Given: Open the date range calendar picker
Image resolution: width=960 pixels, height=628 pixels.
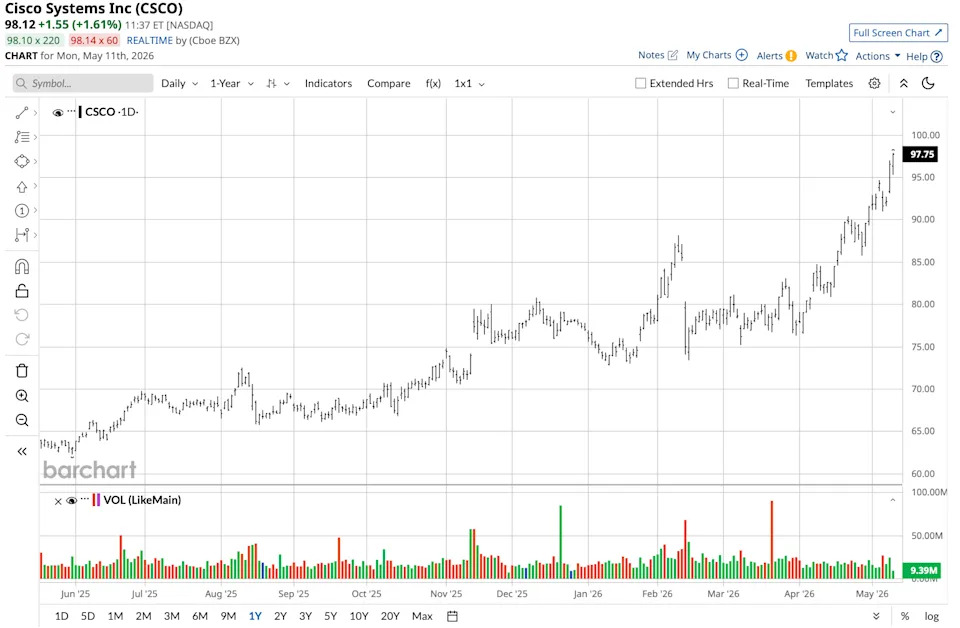Looking at the screenshot, I should 452,616.
